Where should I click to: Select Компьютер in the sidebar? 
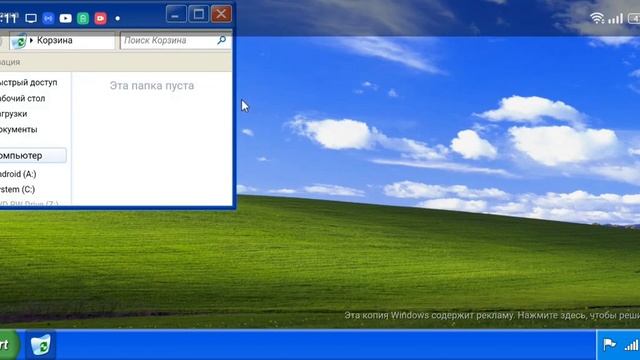coord(33,156)
